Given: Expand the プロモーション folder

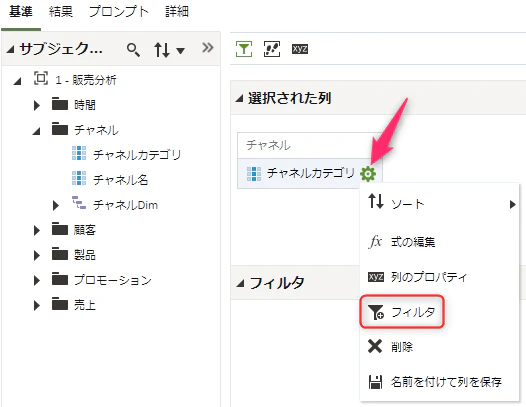Looking at the screenshot, I should point(37,281).
